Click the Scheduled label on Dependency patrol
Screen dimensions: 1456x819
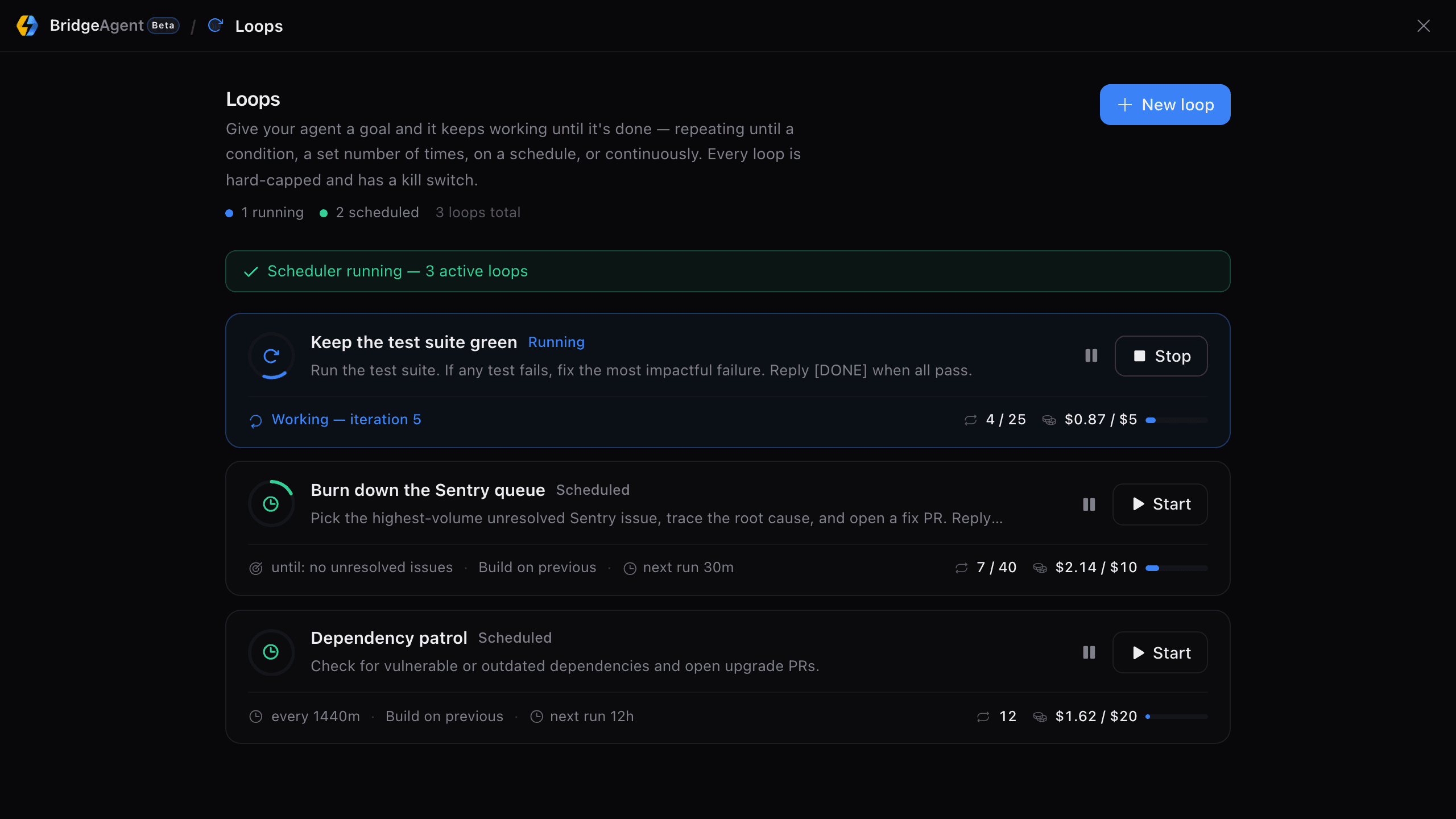[515, 638]
